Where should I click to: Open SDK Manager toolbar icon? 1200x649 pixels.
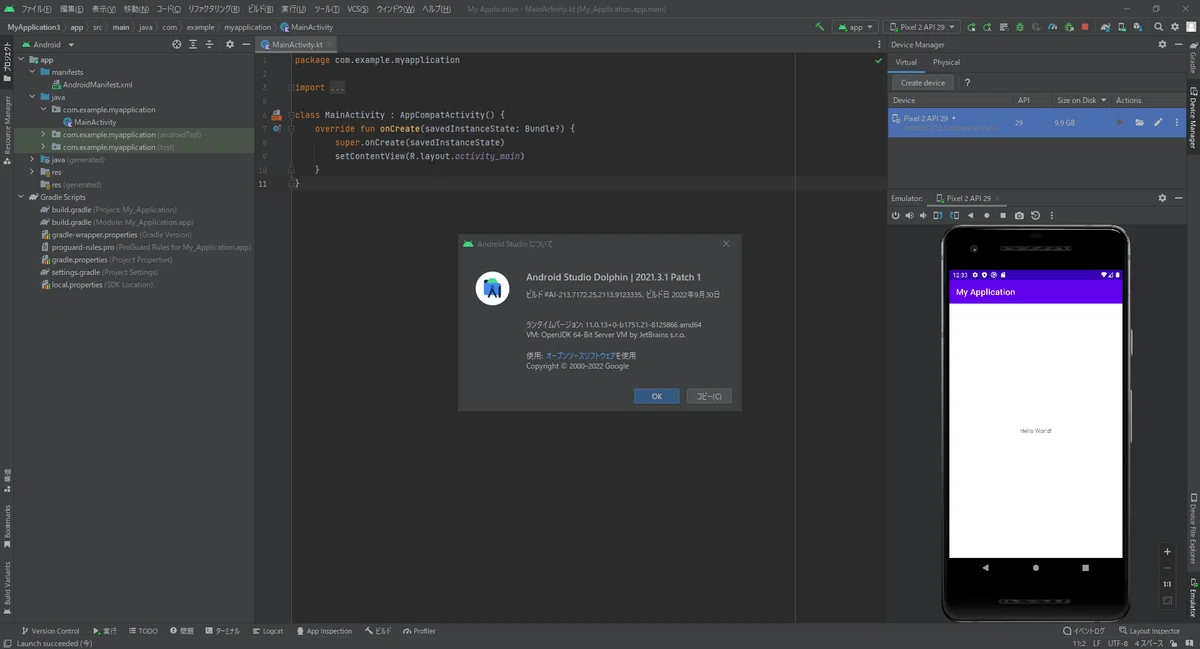click(1138, 27)
